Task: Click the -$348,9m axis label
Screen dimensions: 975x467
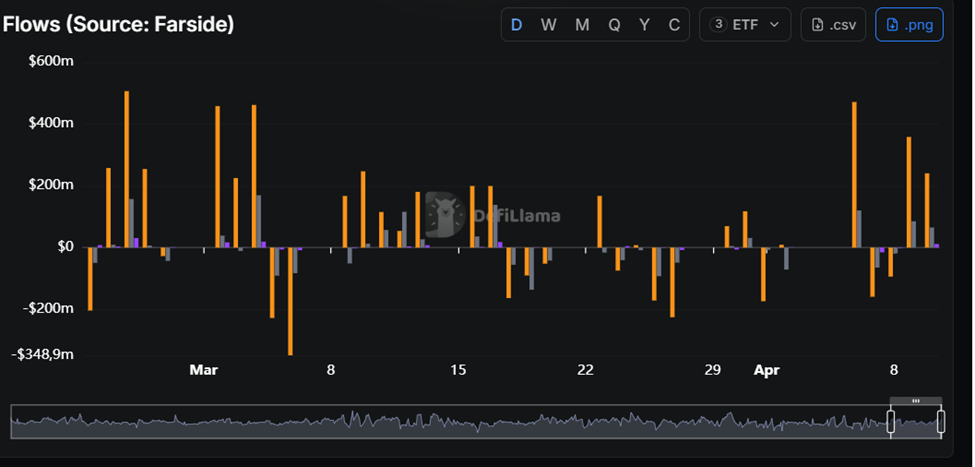Action: [42, 354]
